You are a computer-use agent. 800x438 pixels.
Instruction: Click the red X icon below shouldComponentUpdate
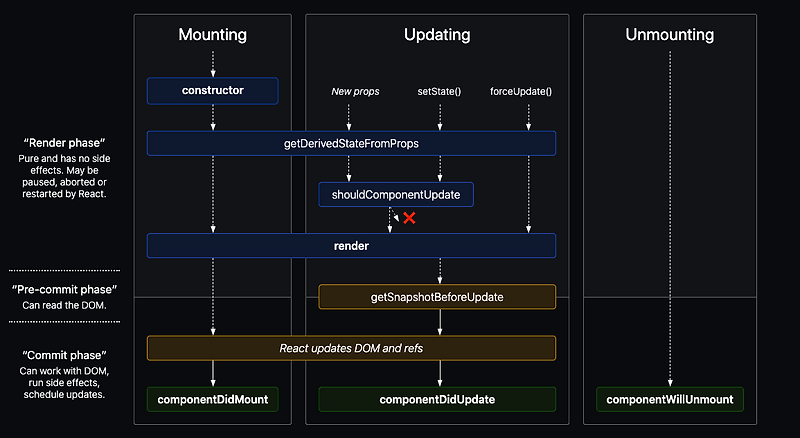[x=409, y=217]
